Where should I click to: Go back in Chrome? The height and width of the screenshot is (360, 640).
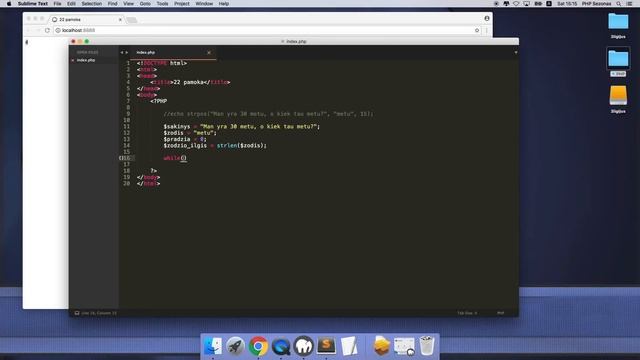point(29,30)
